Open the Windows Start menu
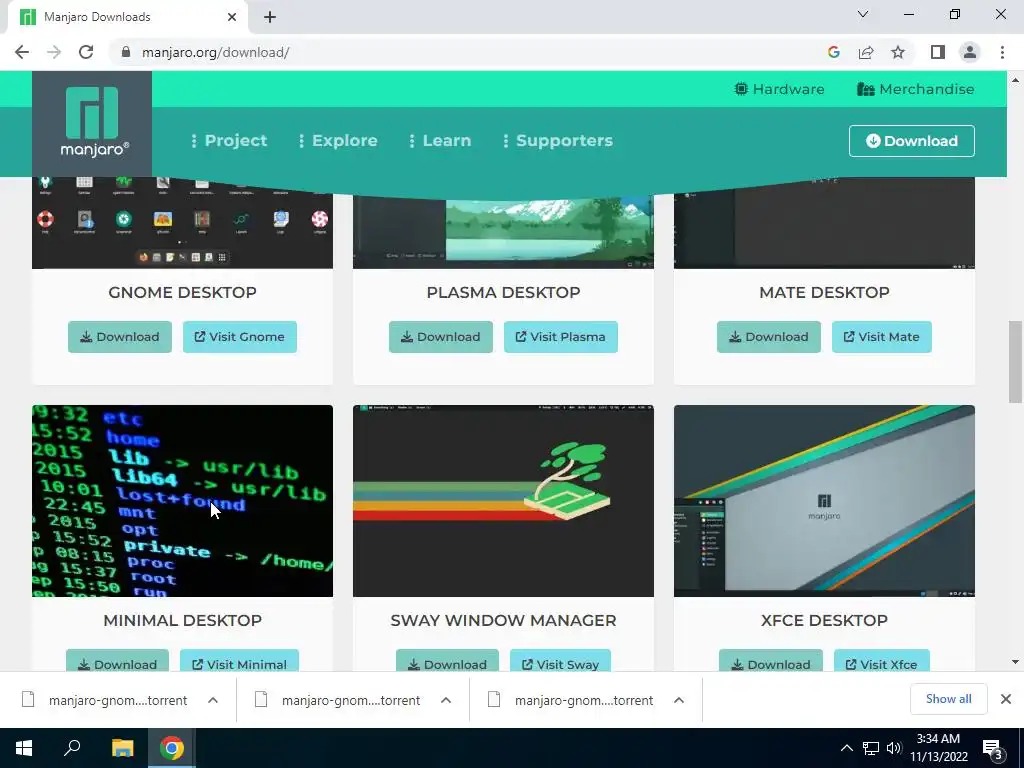Screen dimensions: 1024x768 pyautogui.click(x=24, y=748)
